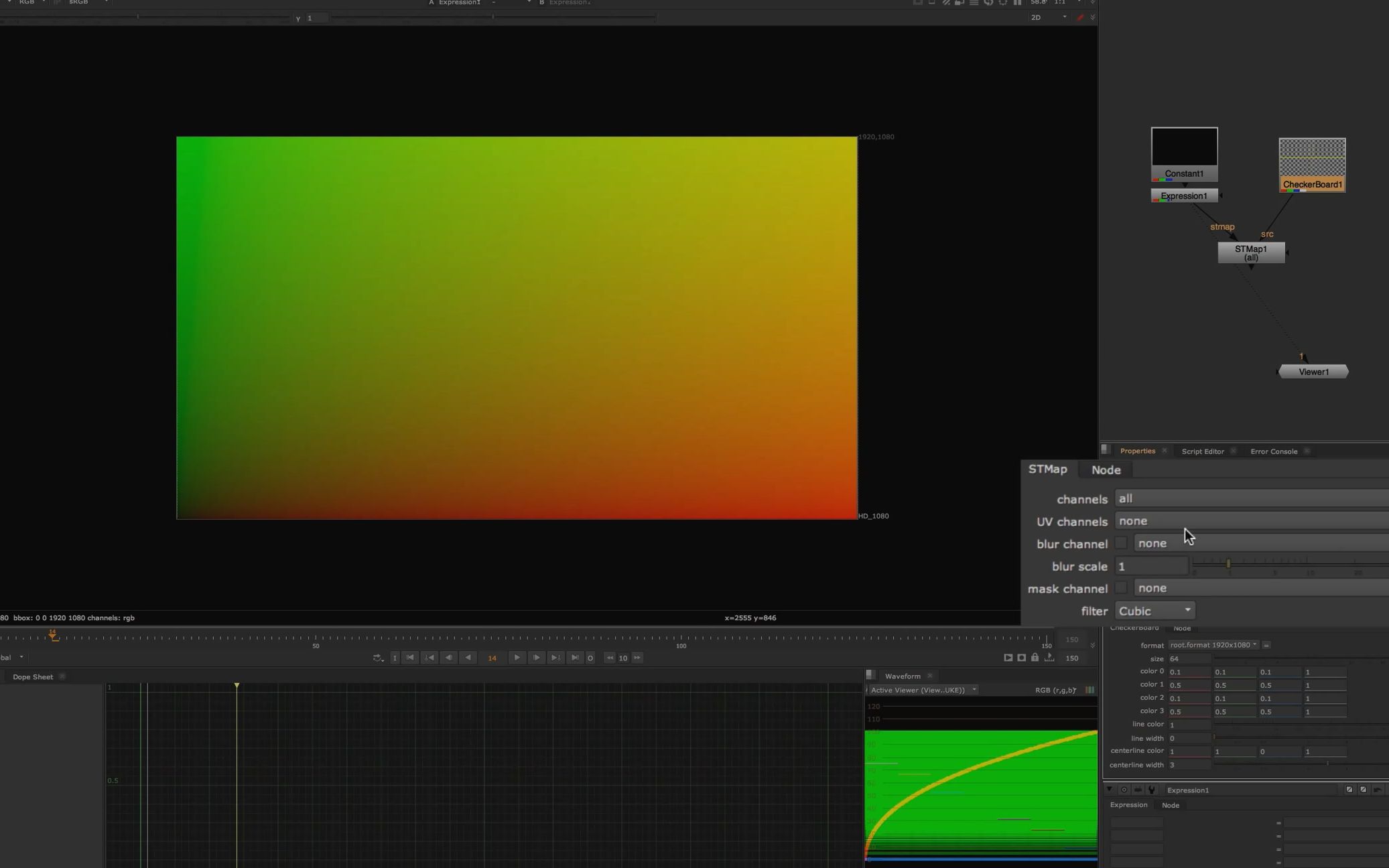Adjust the blur scale slider
Viewport: 1389px width, 868px height.
[x=1228, y=565]
